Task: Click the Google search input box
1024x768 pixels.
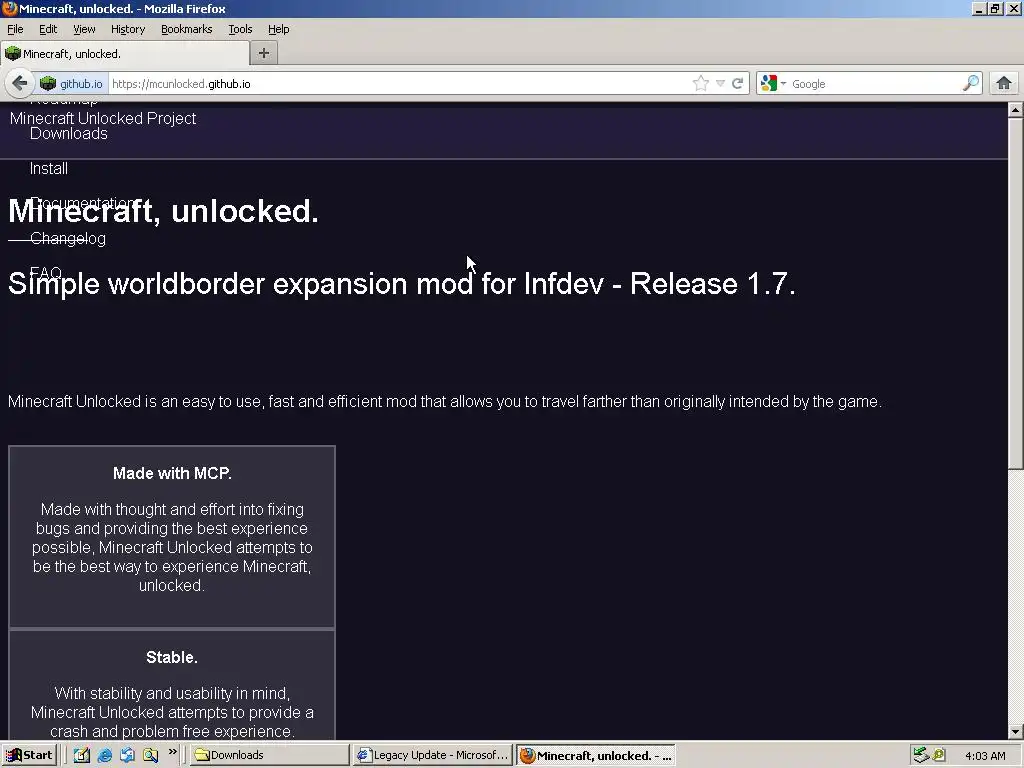Action: click(x=874, y=84)
